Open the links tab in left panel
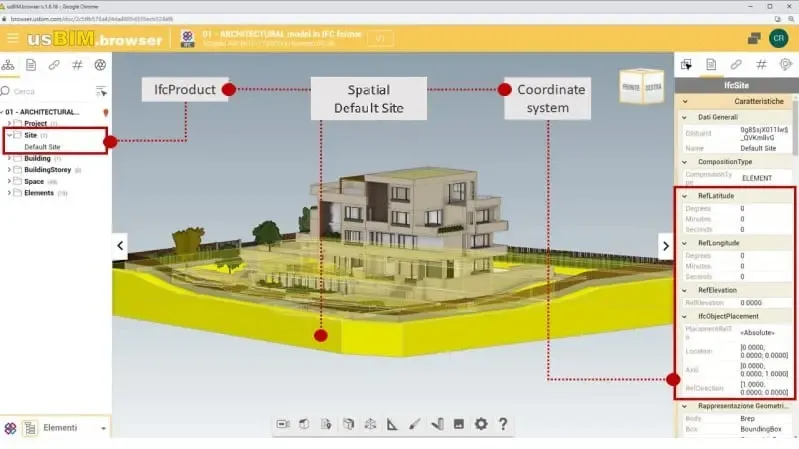 click(54, 65)
